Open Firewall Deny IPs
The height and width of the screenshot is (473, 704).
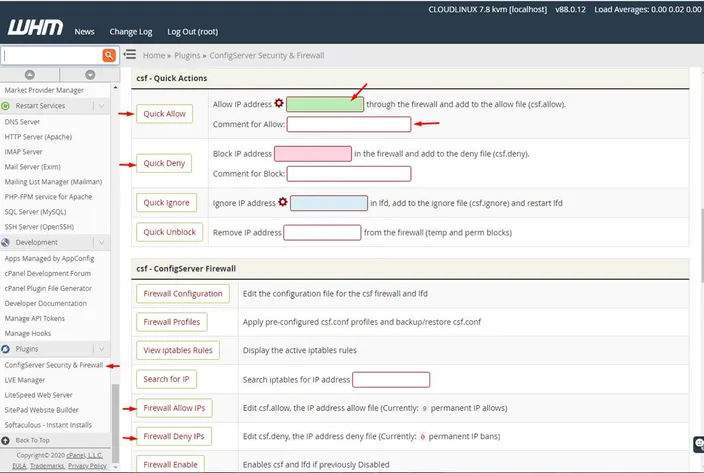pyautogui.click(x=174, y=436)
